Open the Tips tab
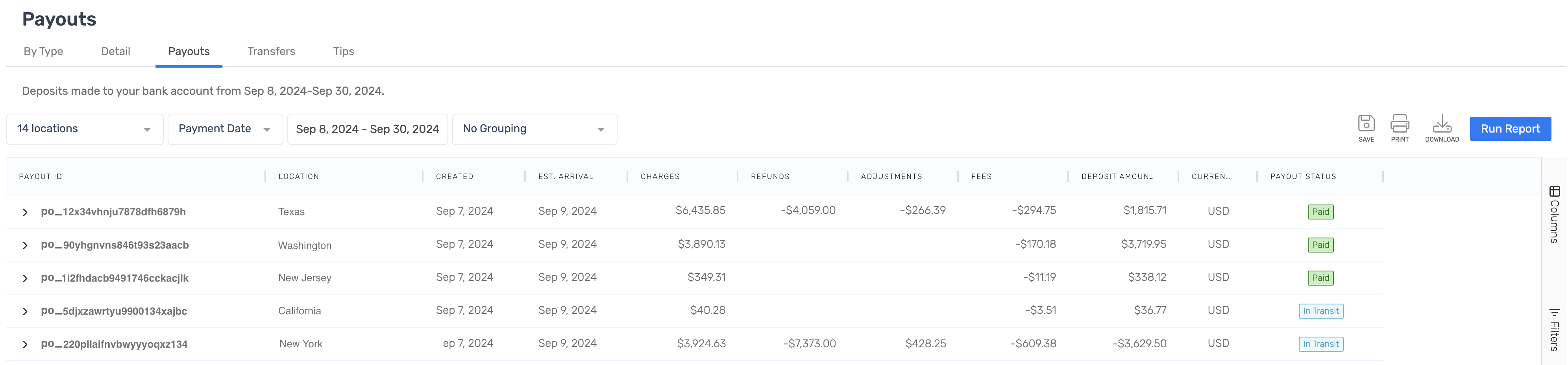The height and width of the screenshot is (365, 1568). tap(343, 52)
